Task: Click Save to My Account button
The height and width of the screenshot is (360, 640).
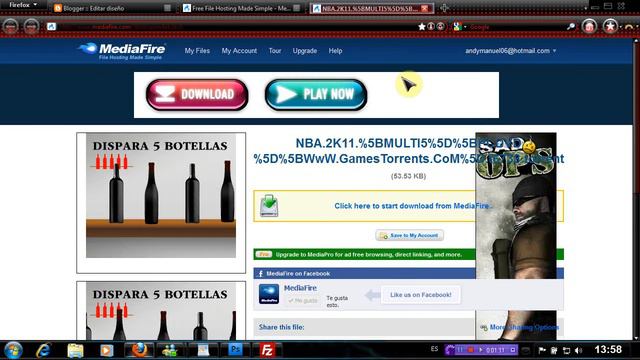Action: click(409, 236)
